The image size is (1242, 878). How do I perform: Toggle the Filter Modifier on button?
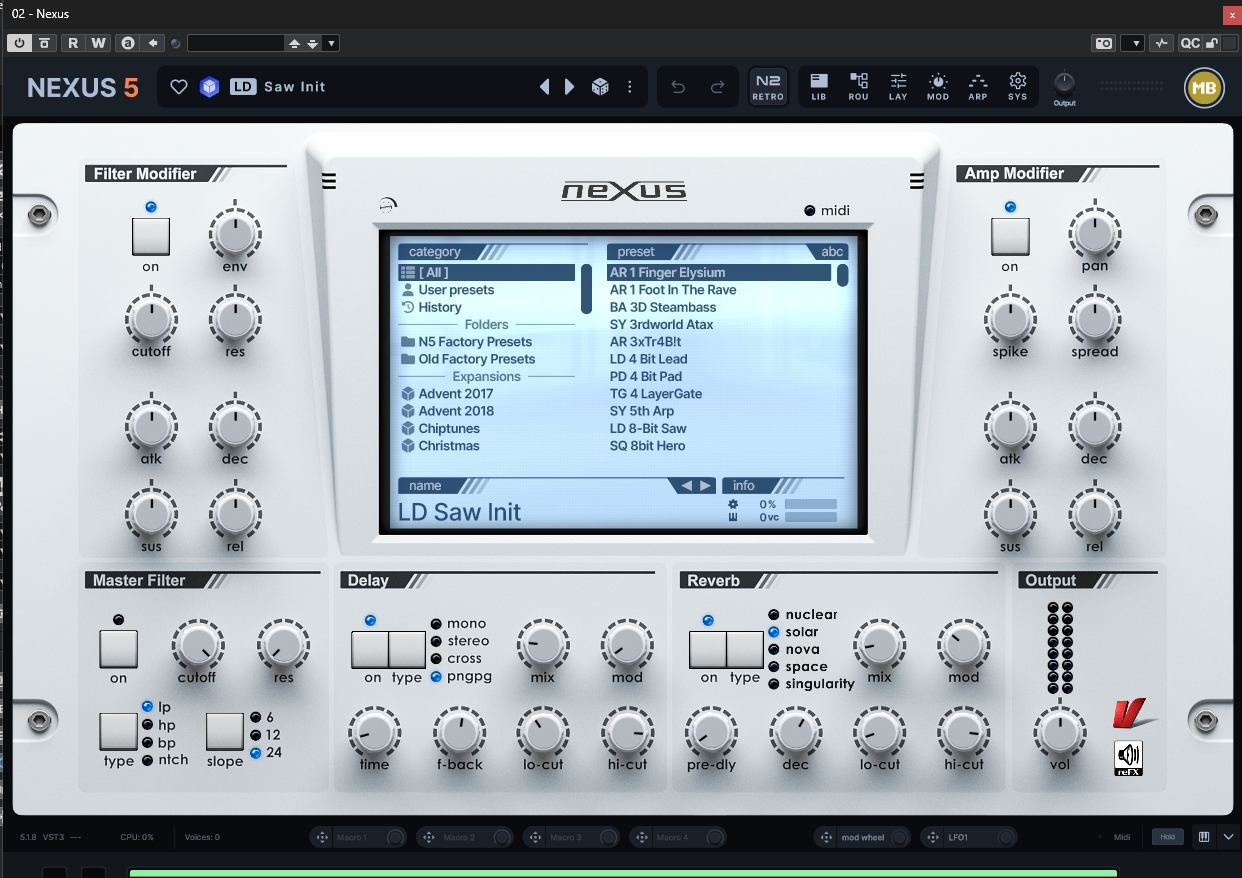pos(151,236)
